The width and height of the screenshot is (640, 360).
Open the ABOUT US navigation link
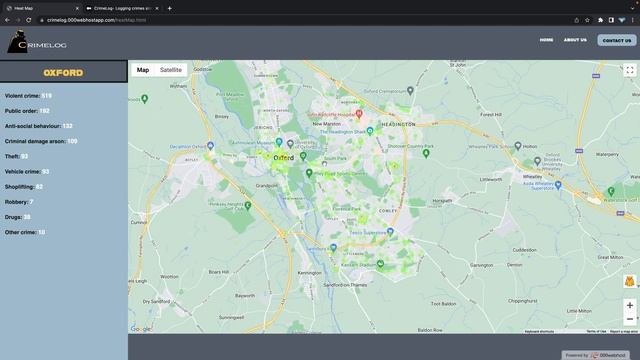(575, 40)
